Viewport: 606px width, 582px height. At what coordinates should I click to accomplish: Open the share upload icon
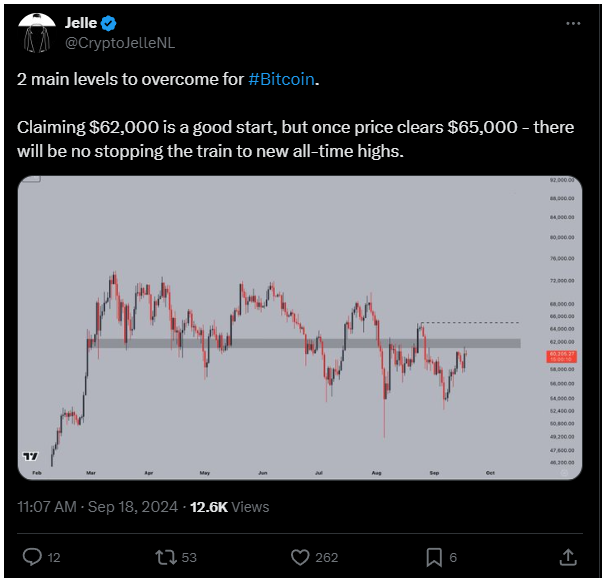click(x=568, y=557)
